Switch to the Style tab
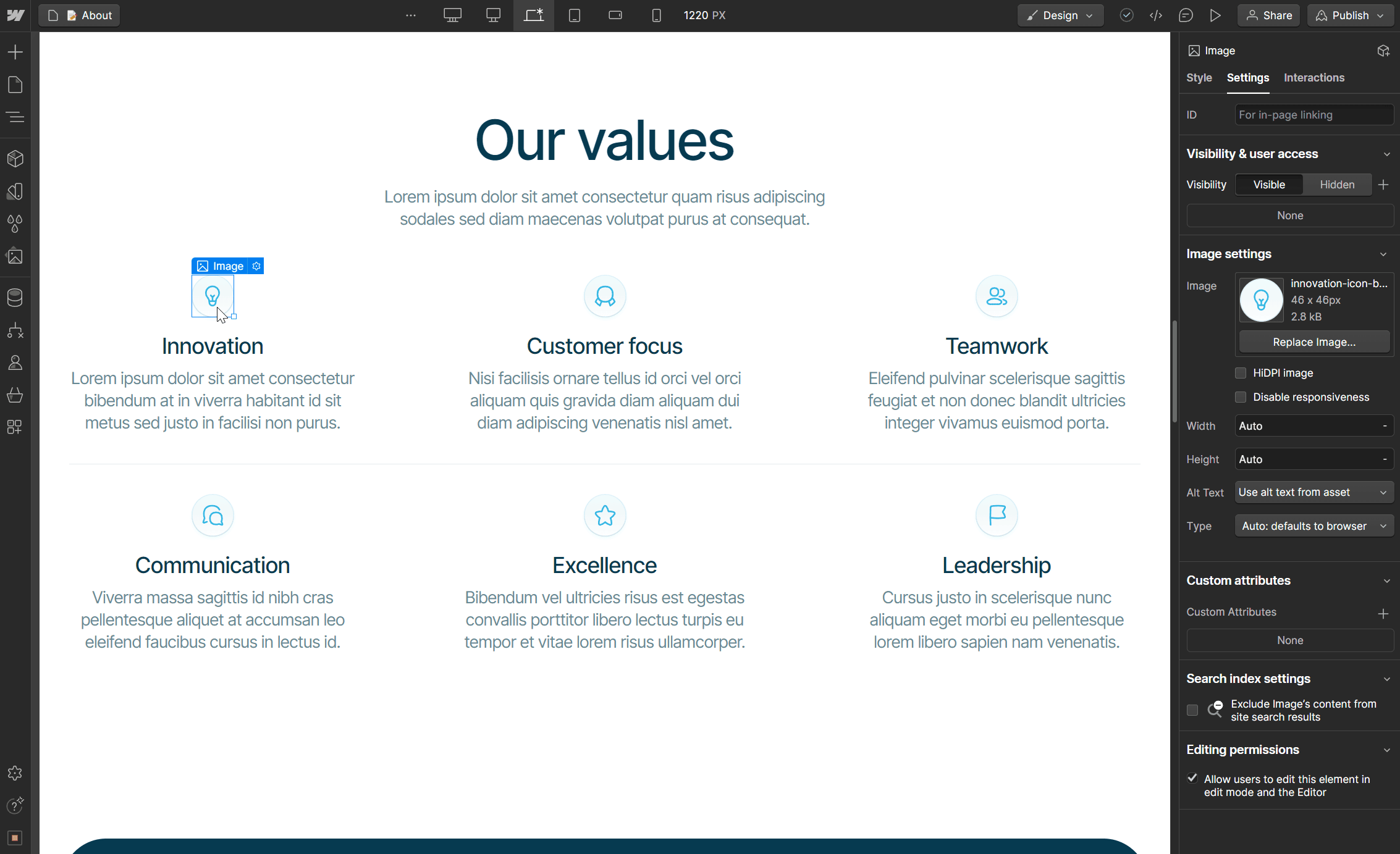The width and height of the screenshot is (1400, 854). click(x=1199, y=78)
